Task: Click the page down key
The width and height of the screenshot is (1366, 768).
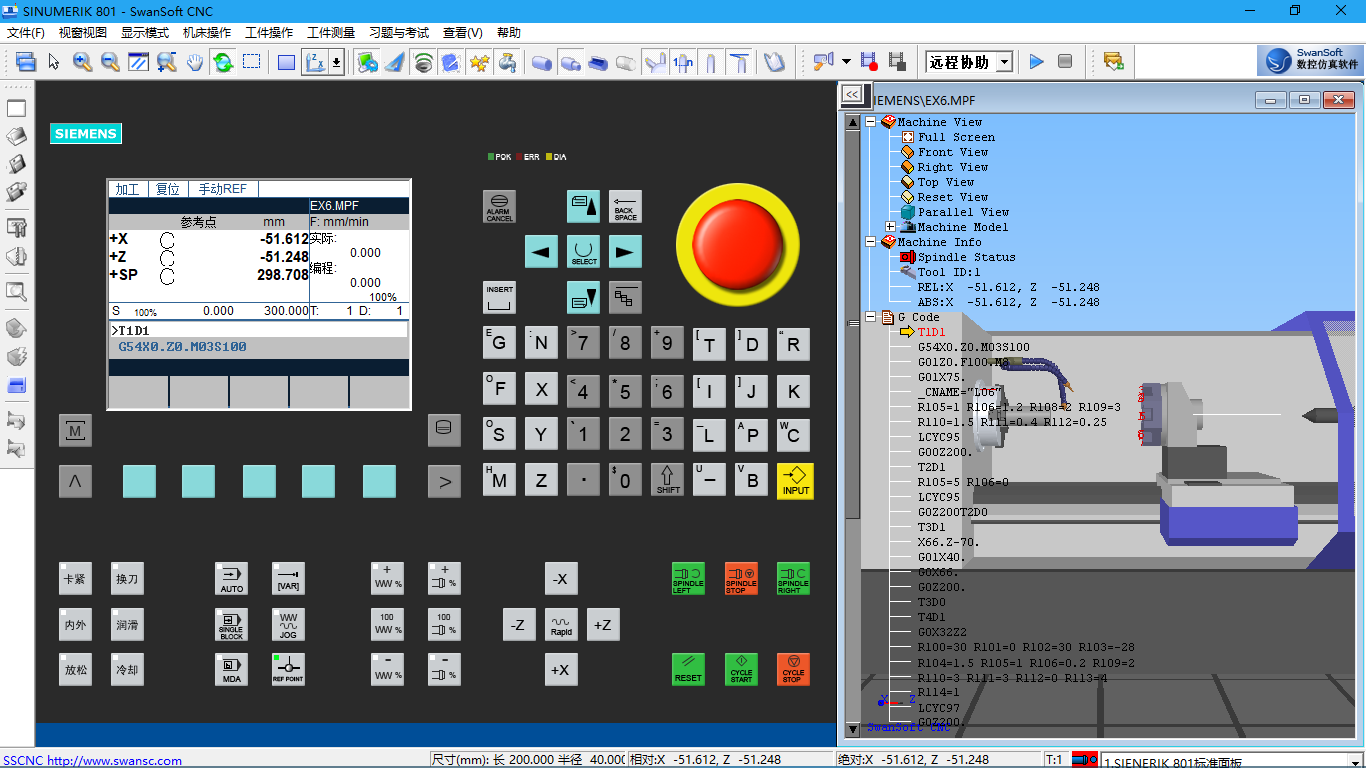Action: tap(584, 297)
